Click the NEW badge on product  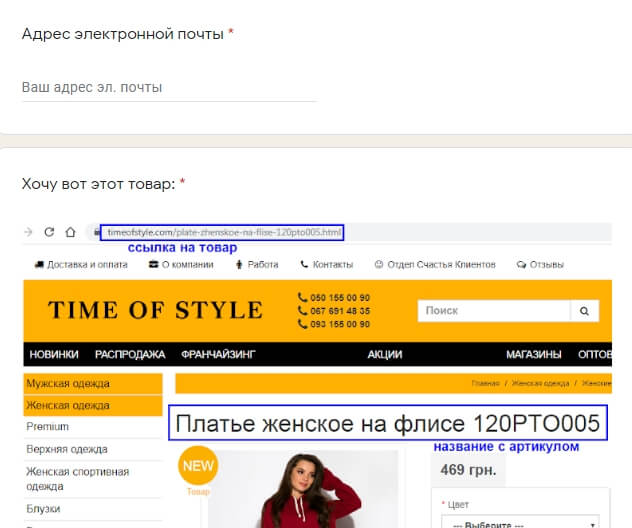tap(198, 466)
